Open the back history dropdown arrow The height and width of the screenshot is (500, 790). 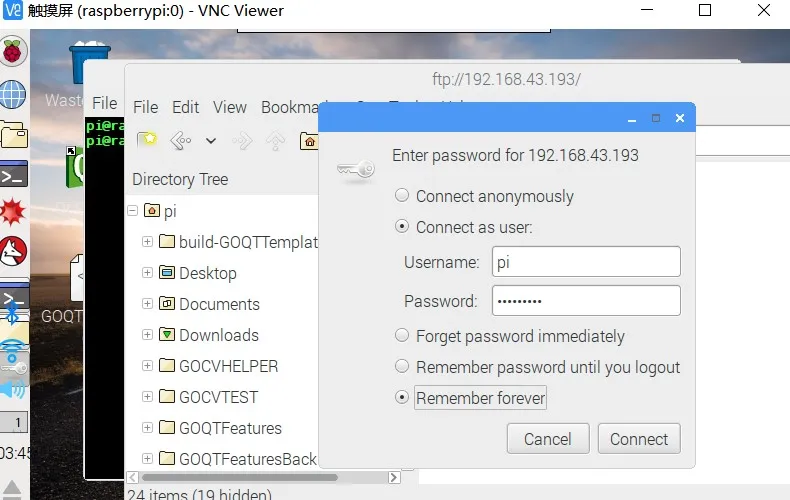click(x=211, y=141)
